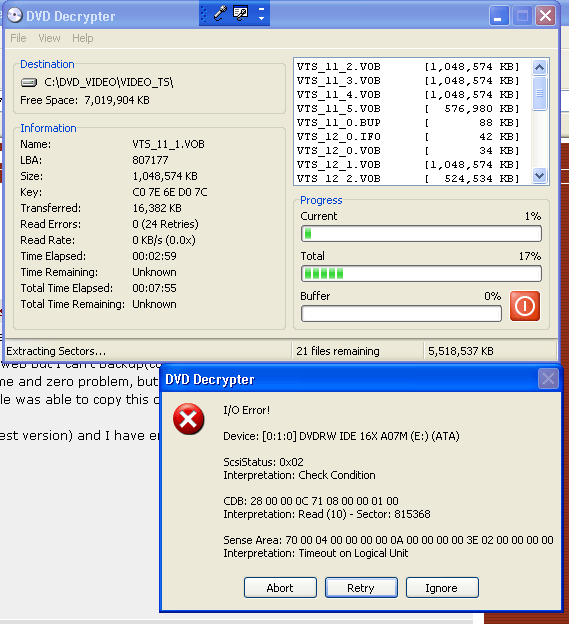Click Free Space value 7,019,904 KB
This screenshot has width=569, height=624.
117,100
